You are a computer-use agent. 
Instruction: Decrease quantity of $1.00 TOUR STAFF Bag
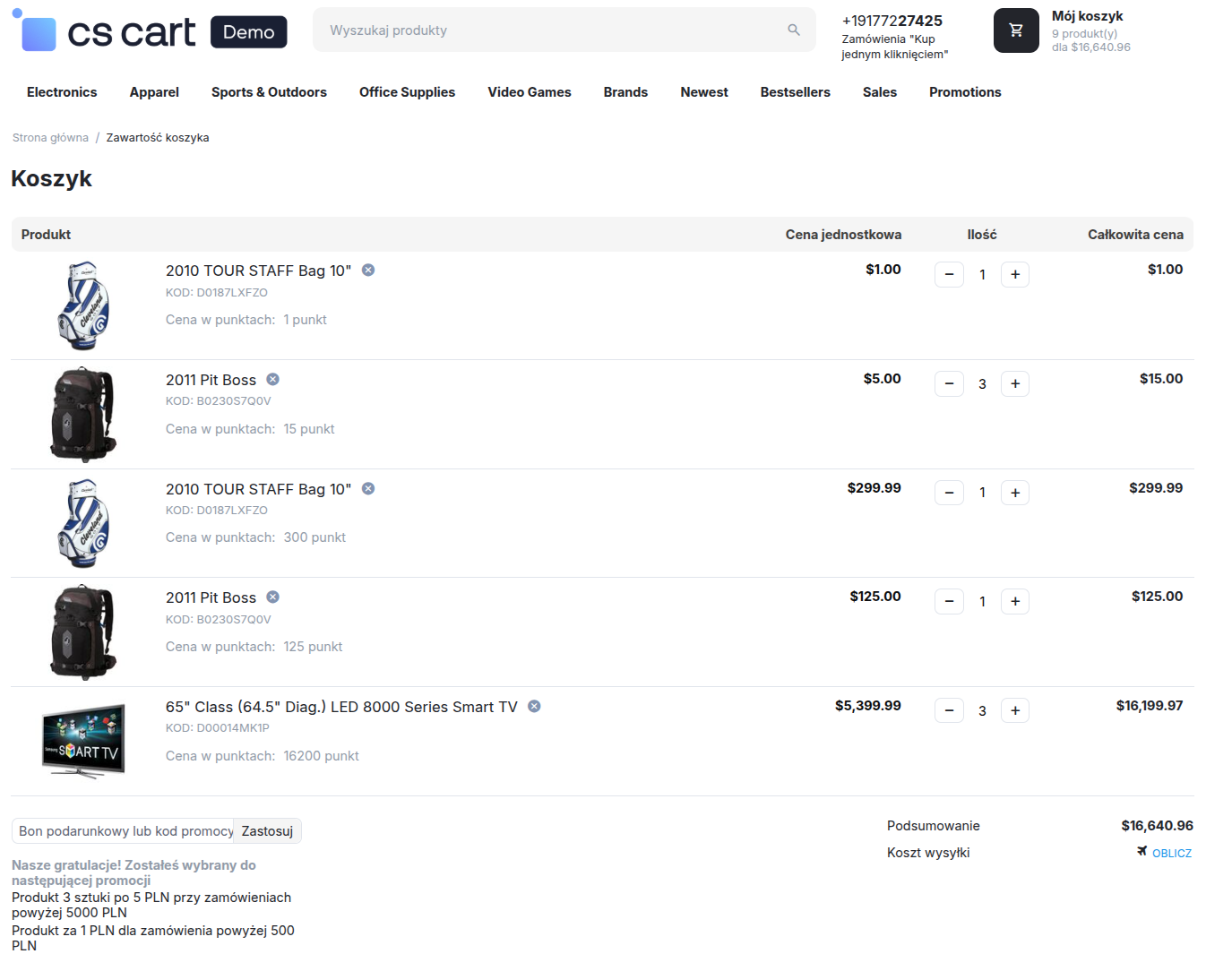click(x=949, y=274)
